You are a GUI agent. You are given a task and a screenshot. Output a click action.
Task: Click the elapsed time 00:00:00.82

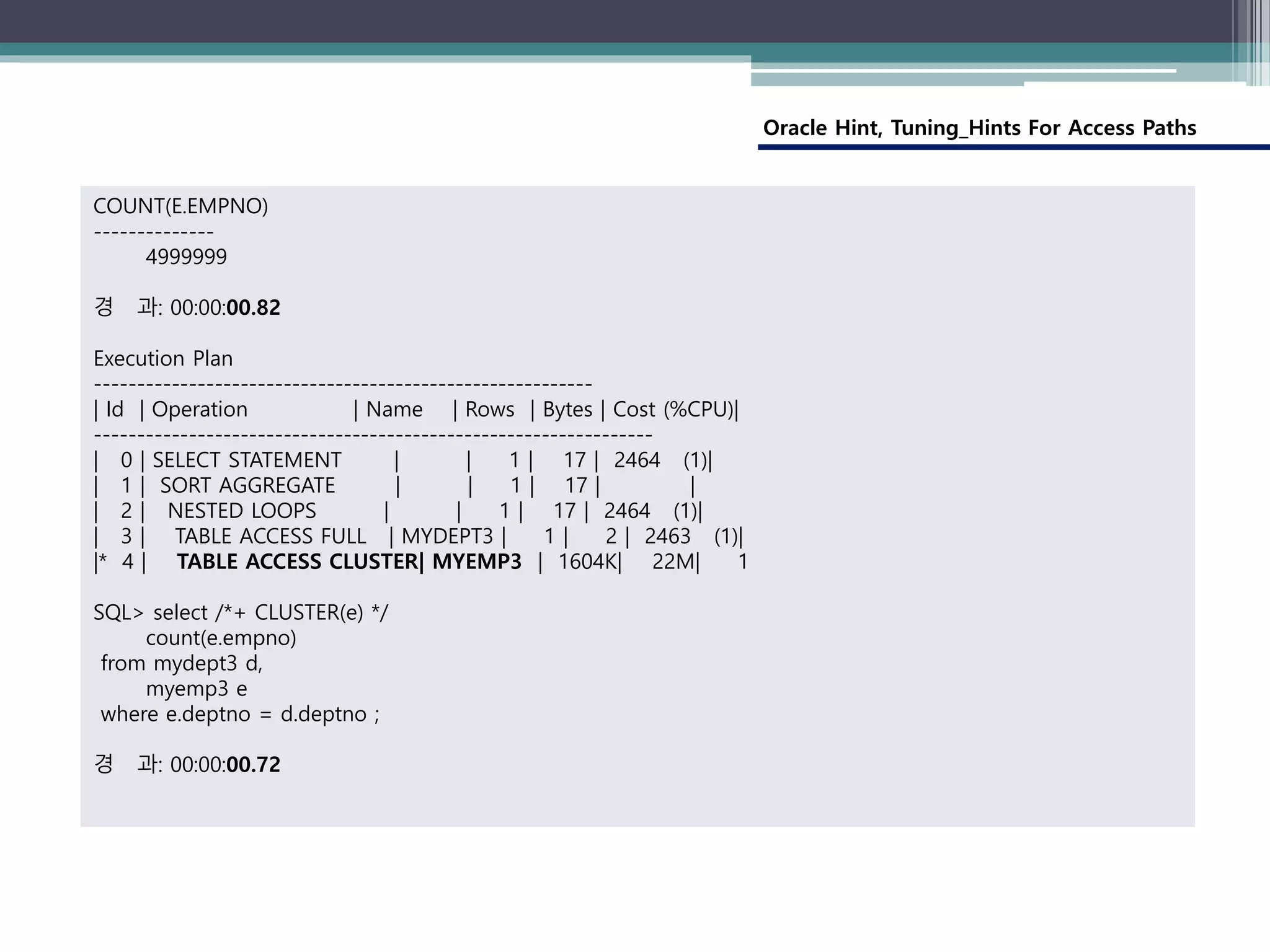[225, 307]
